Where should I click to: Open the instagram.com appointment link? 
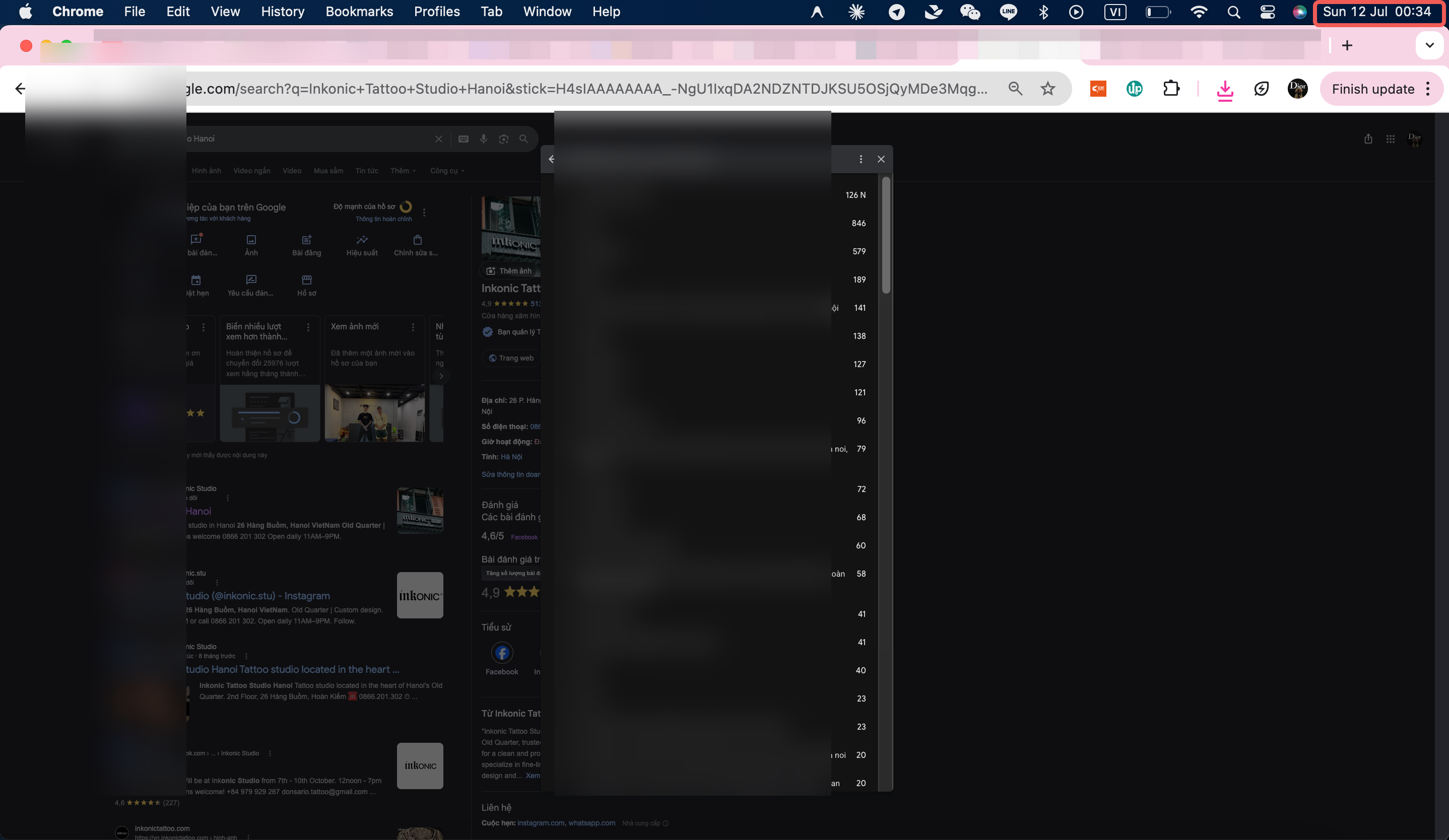pyautogui.click(x=541, y=823)
